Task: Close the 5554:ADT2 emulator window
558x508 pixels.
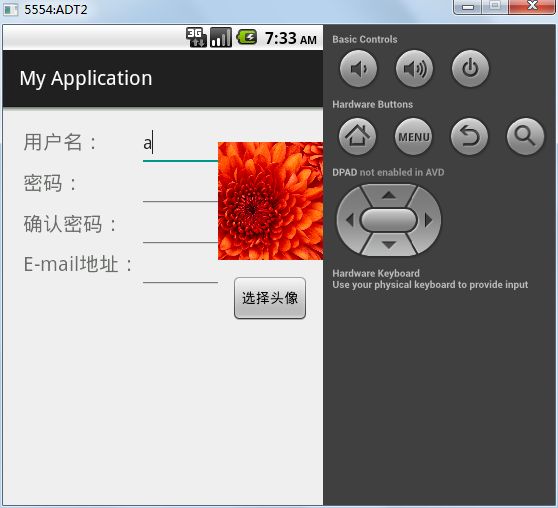Action: [532, 6]
